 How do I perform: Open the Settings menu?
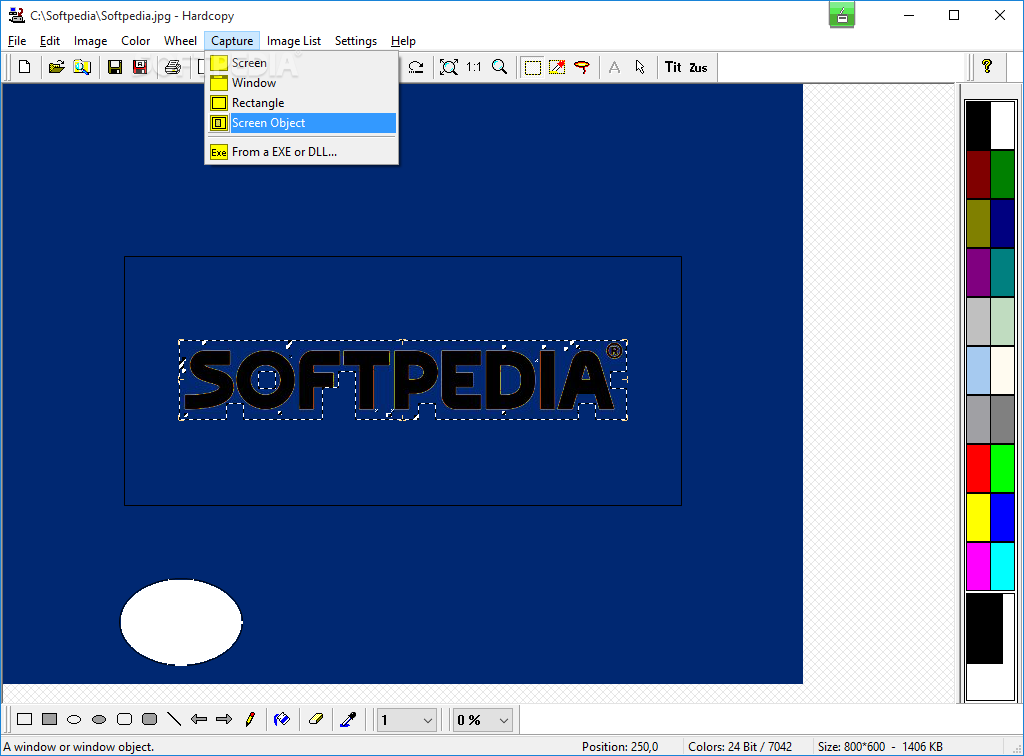point(356,41)
